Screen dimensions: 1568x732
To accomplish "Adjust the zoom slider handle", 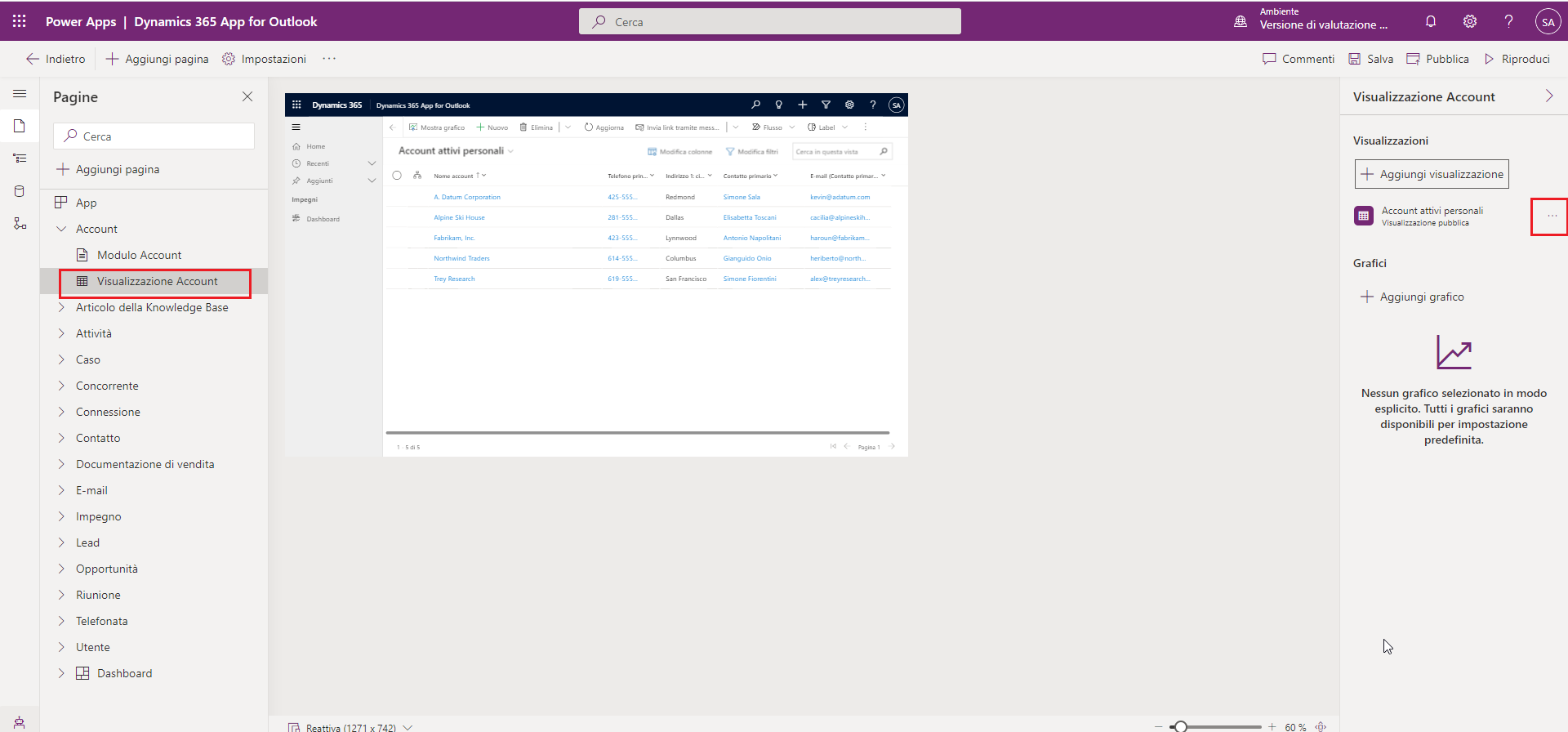I will (1180, 726).
